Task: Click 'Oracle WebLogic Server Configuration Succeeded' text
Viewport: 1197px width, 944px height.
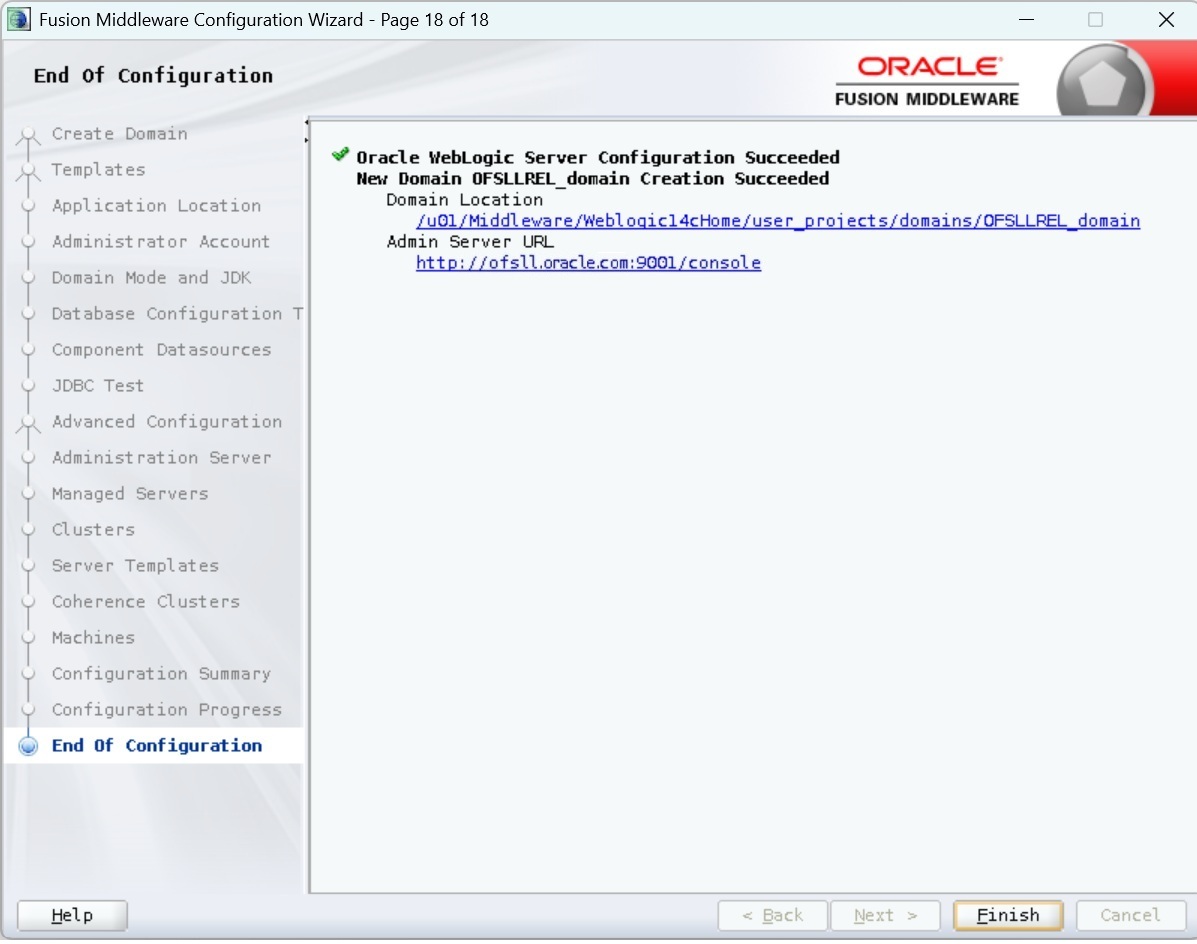Action: coord(598,157)
